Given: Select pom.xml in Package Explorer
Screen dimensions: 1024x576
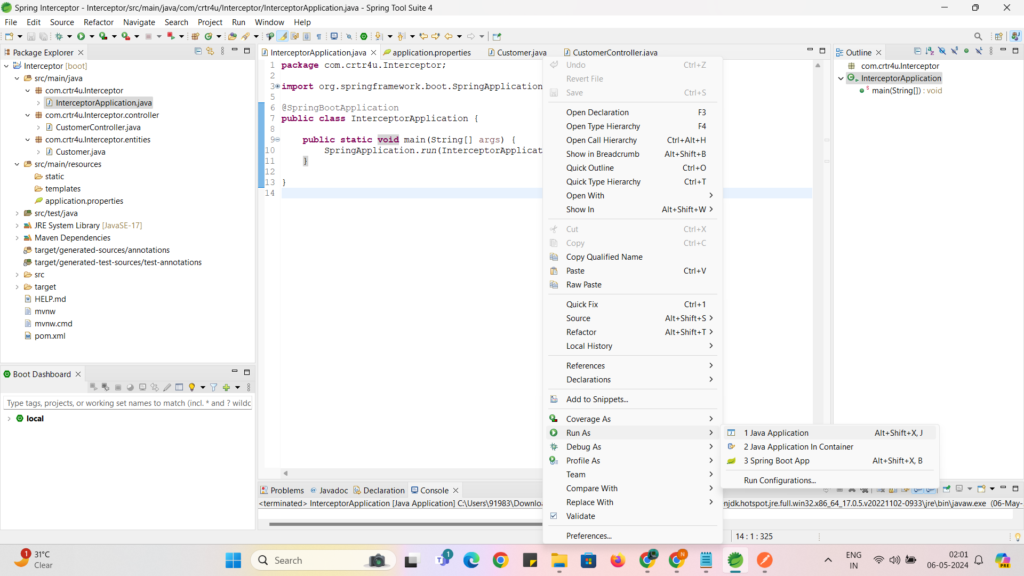Looking at the screenshot, I should [50, 336].
